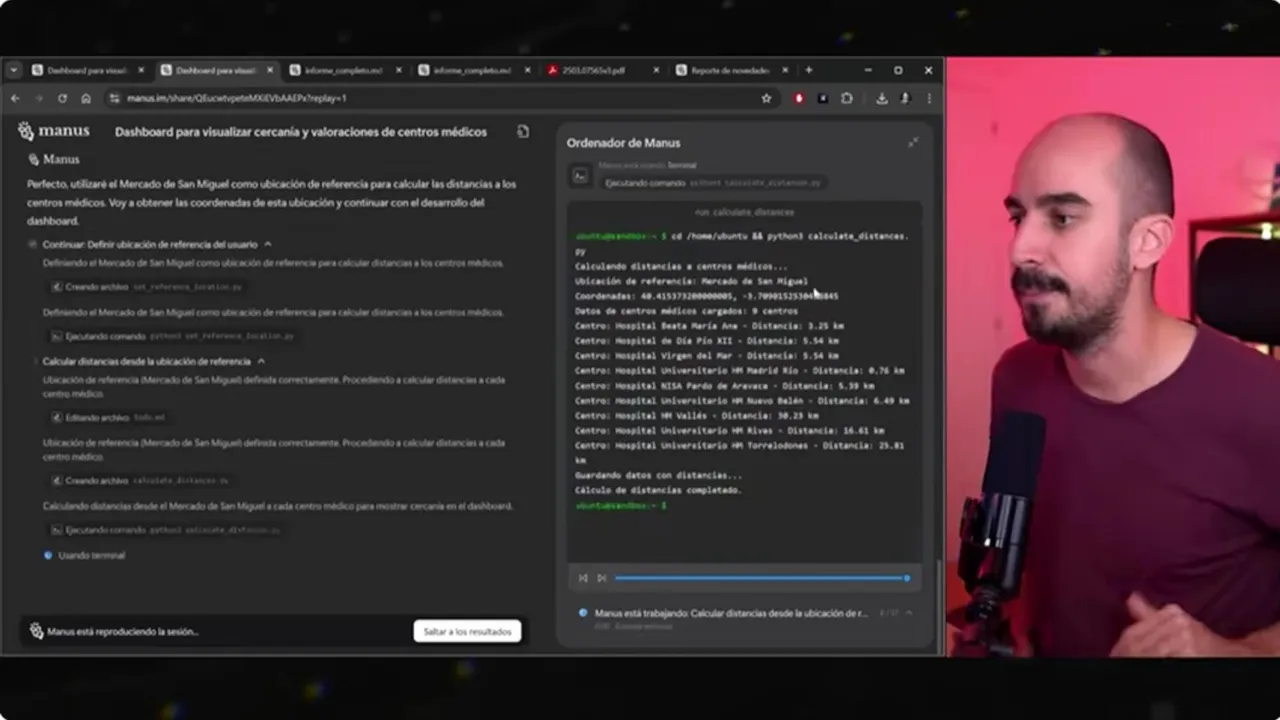Click 'Hospital HM Vallés' terminal line
This screenshot has height=720, width=1280.
click(696, 415)
